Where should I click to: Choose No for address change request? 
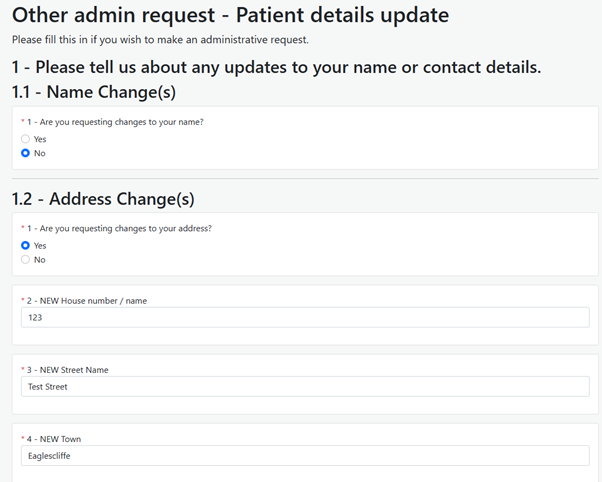(x=26, y=259)
